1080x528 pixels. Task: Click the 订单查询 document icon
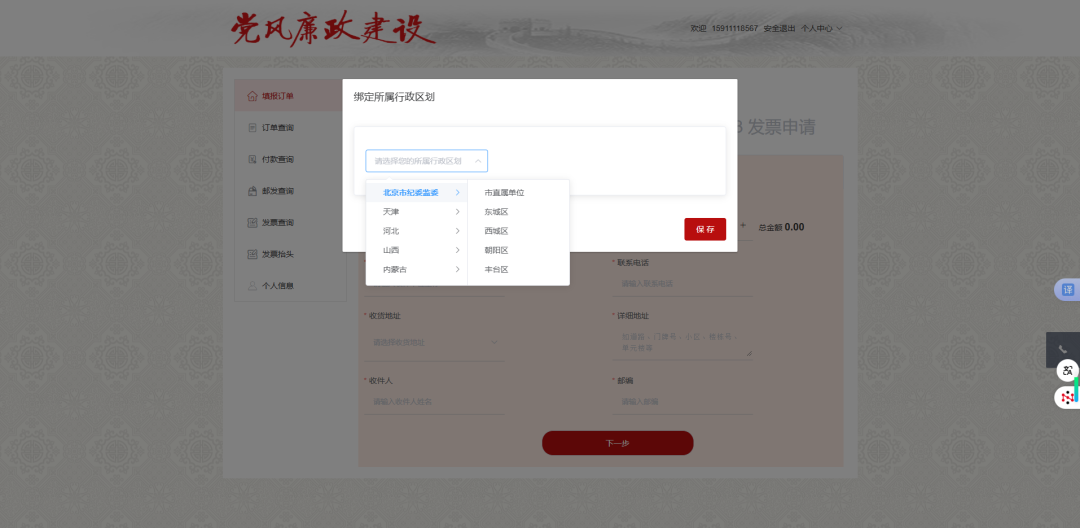tap(252, 128)
